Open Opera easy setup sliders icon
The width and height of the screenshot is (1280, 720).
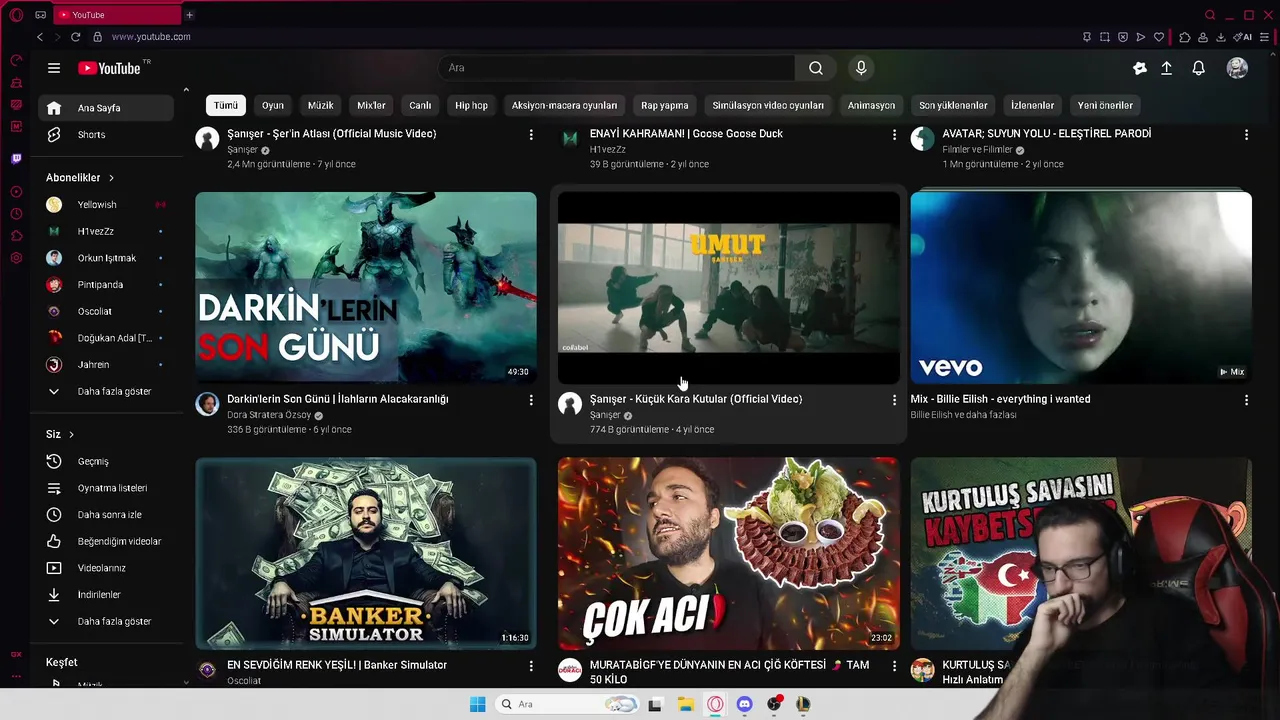tap(1265, 37)
